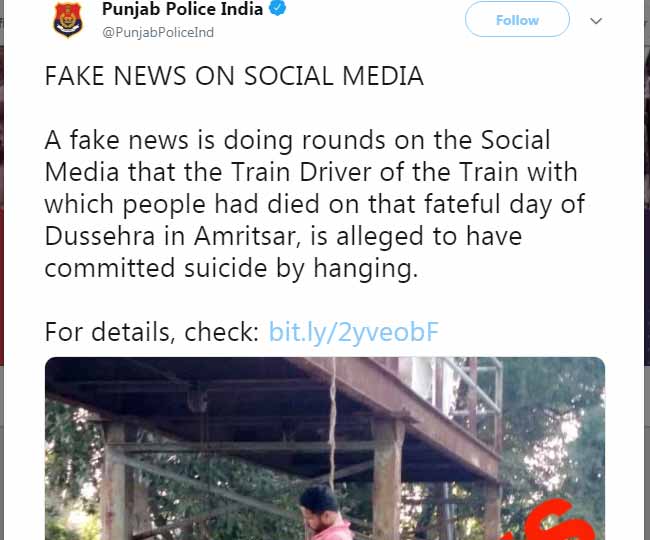Open the @PunjabPoliceInd handle

click(158, 33)
